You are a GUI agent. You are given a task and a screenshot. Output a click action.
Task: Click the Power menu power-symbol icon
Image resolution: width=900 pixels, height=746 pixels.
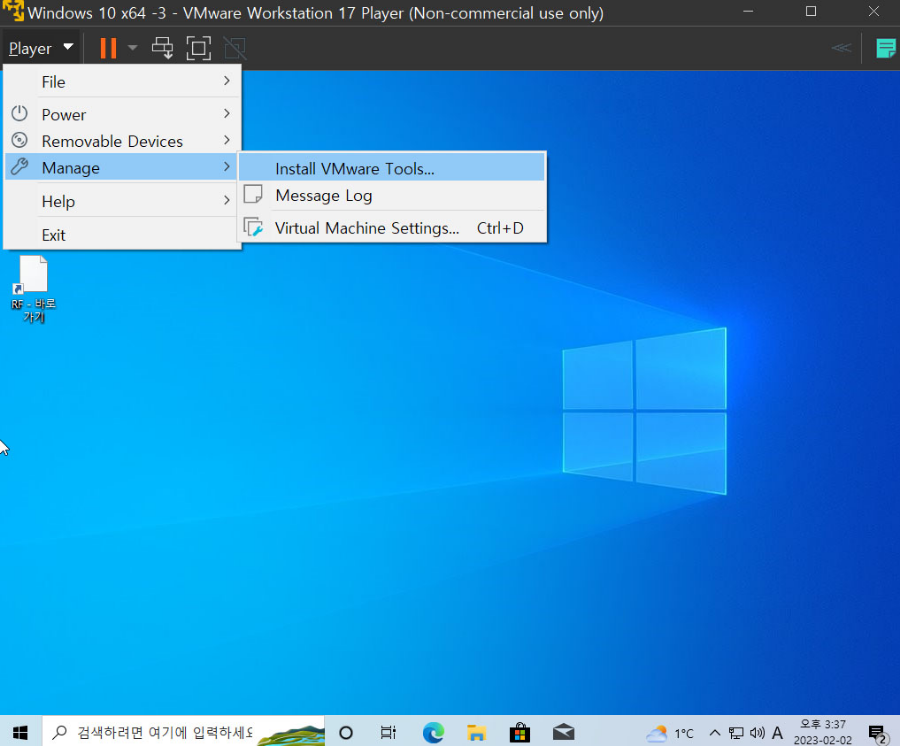pyautogui.click(x=20, y=114)
